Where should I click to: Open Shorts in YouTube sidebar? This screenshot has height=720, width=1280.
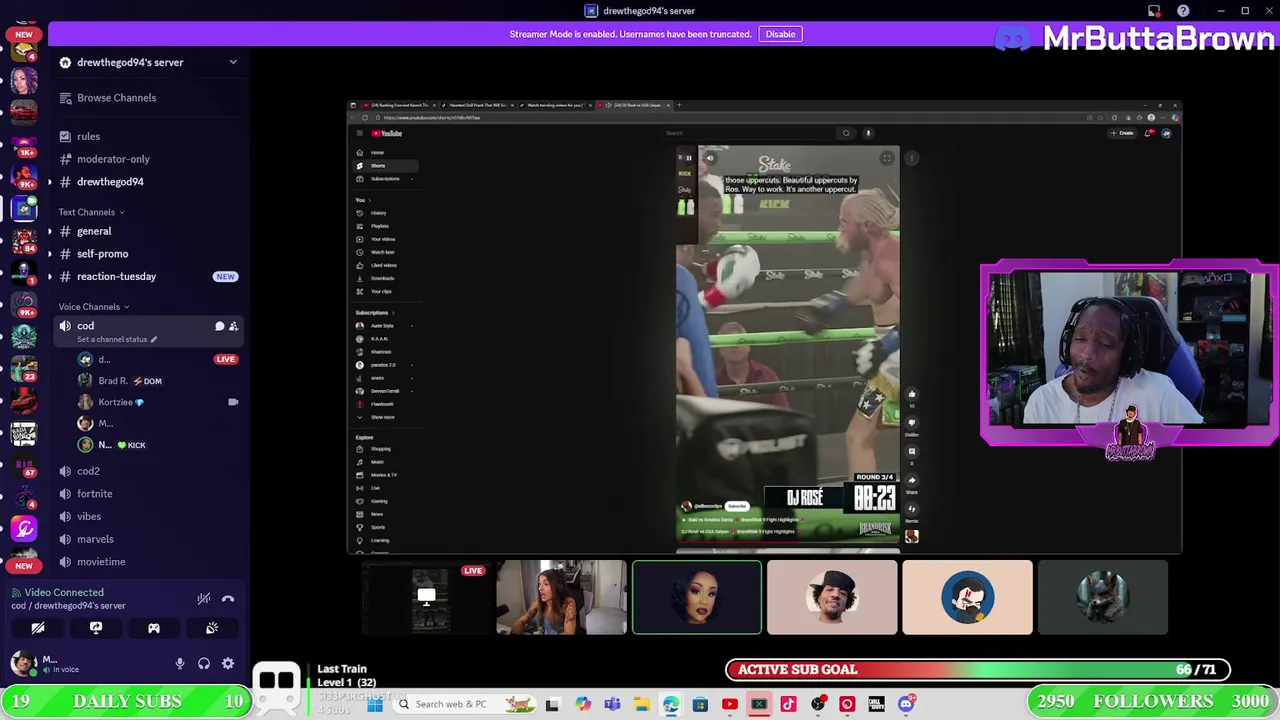tap(386, 165)
